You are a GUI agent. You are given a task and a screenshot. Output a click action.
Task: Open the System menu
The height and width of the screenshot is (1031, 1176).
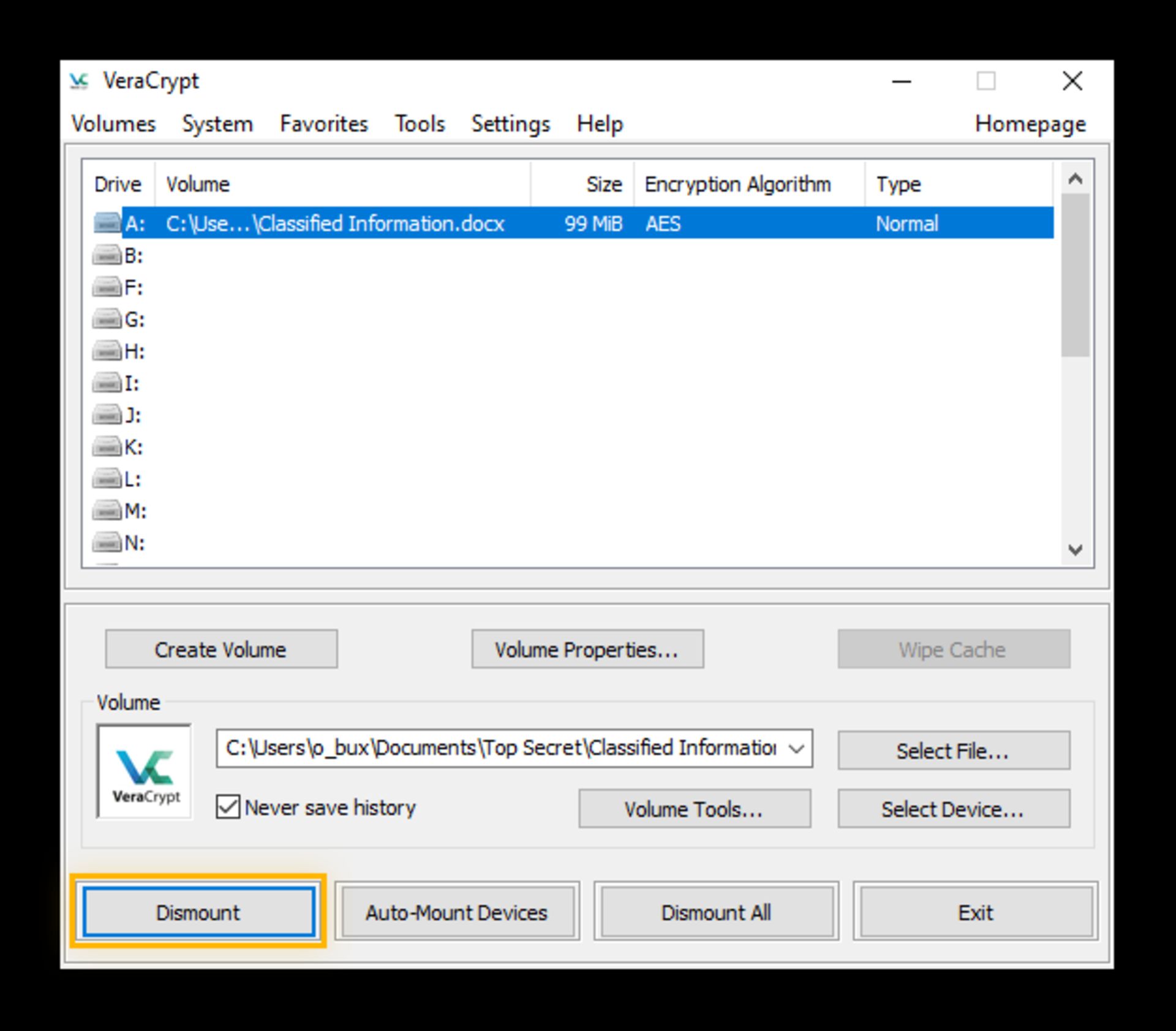[x=217, y=124]
